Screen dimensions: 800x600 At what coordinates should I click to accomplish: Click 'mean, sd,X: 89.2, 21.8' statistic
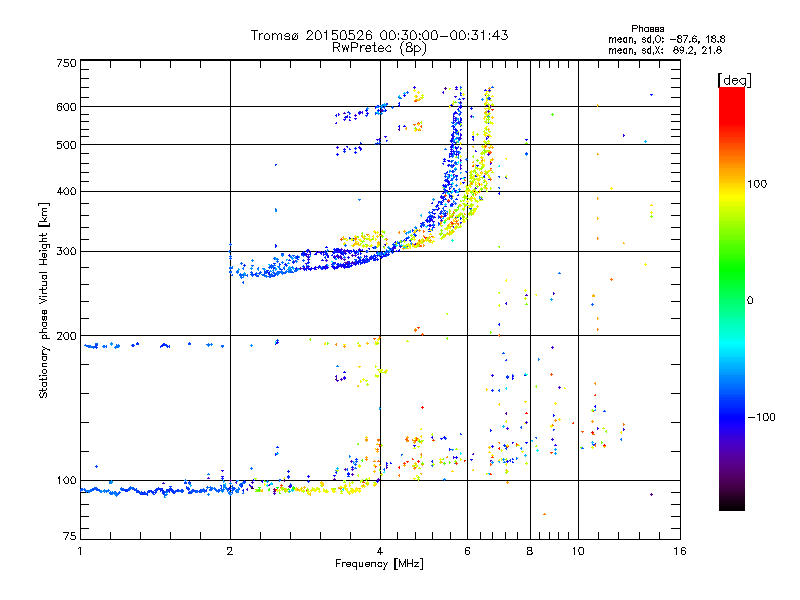click(x=665, y=50)
